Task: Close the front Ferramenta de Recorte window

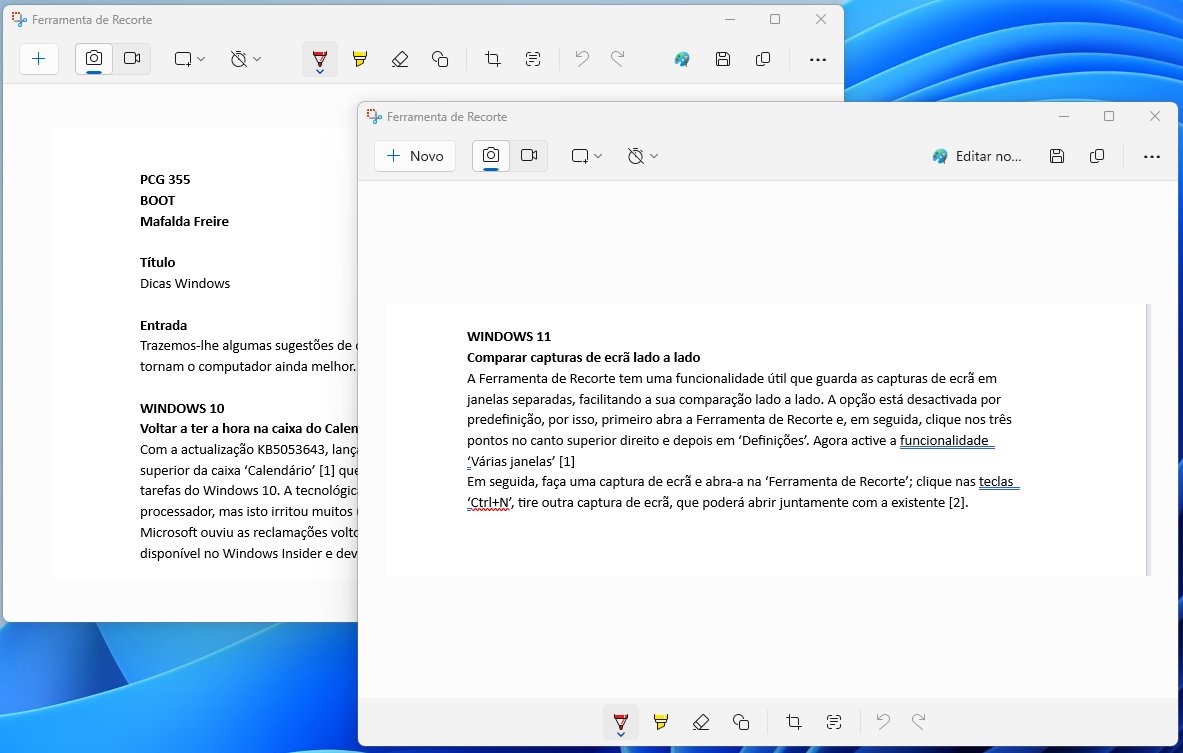Action: coord(1154,116)
